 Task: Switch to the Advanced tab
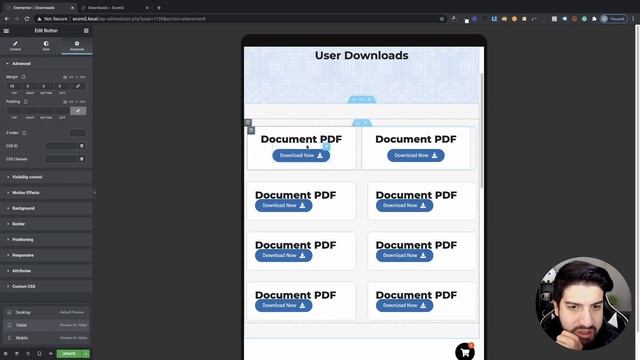(77, 46)
